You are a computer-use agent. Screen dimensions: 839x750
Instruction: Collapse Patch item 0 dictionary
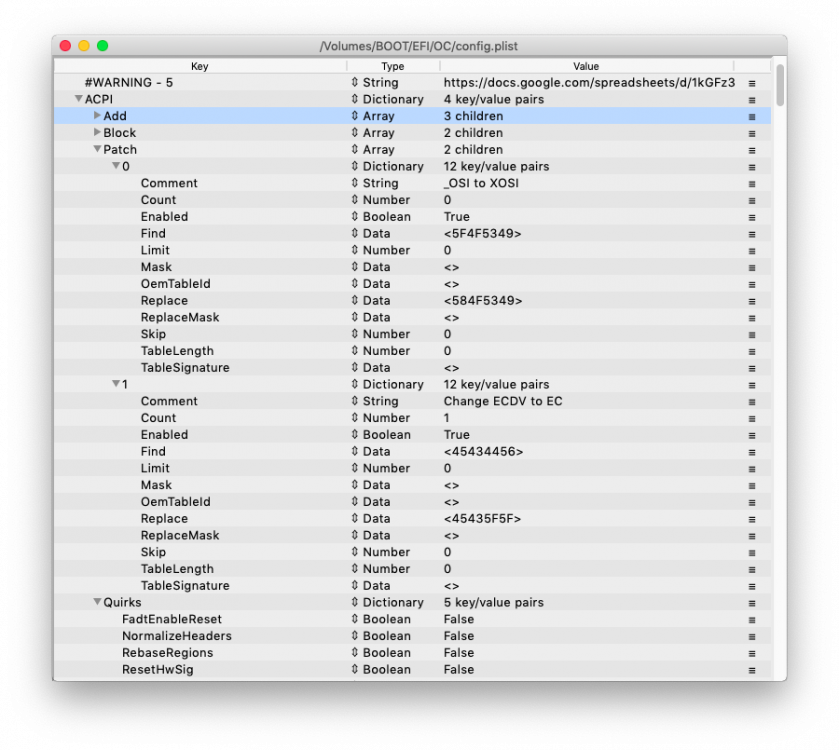116,166
